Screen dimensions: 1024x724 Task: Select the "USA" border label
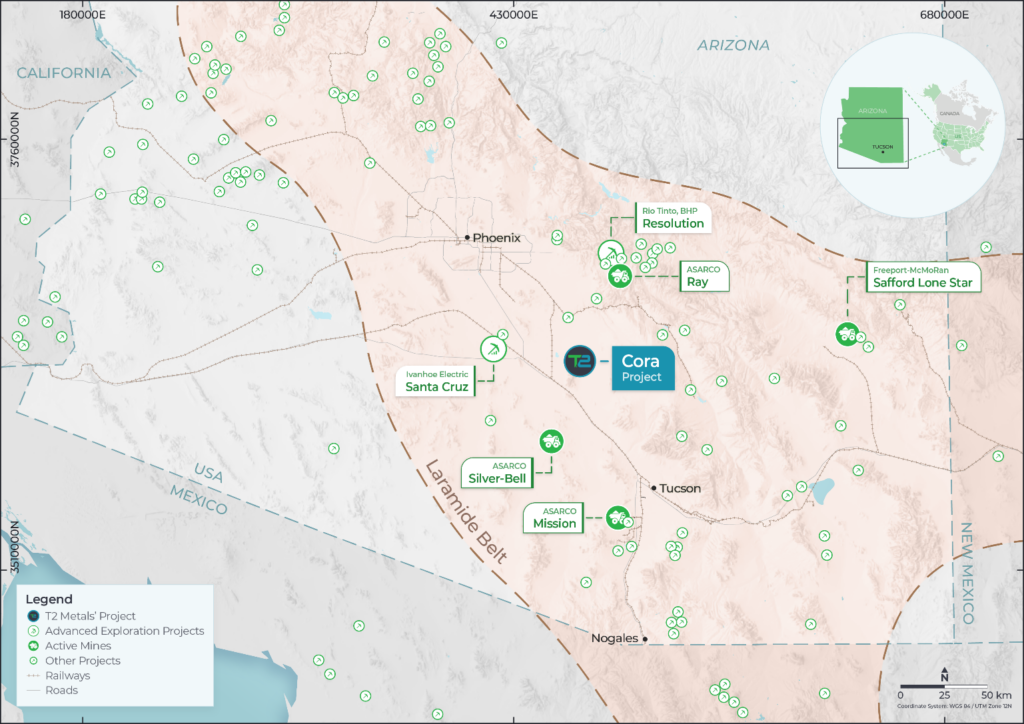[x=208, y=472]
